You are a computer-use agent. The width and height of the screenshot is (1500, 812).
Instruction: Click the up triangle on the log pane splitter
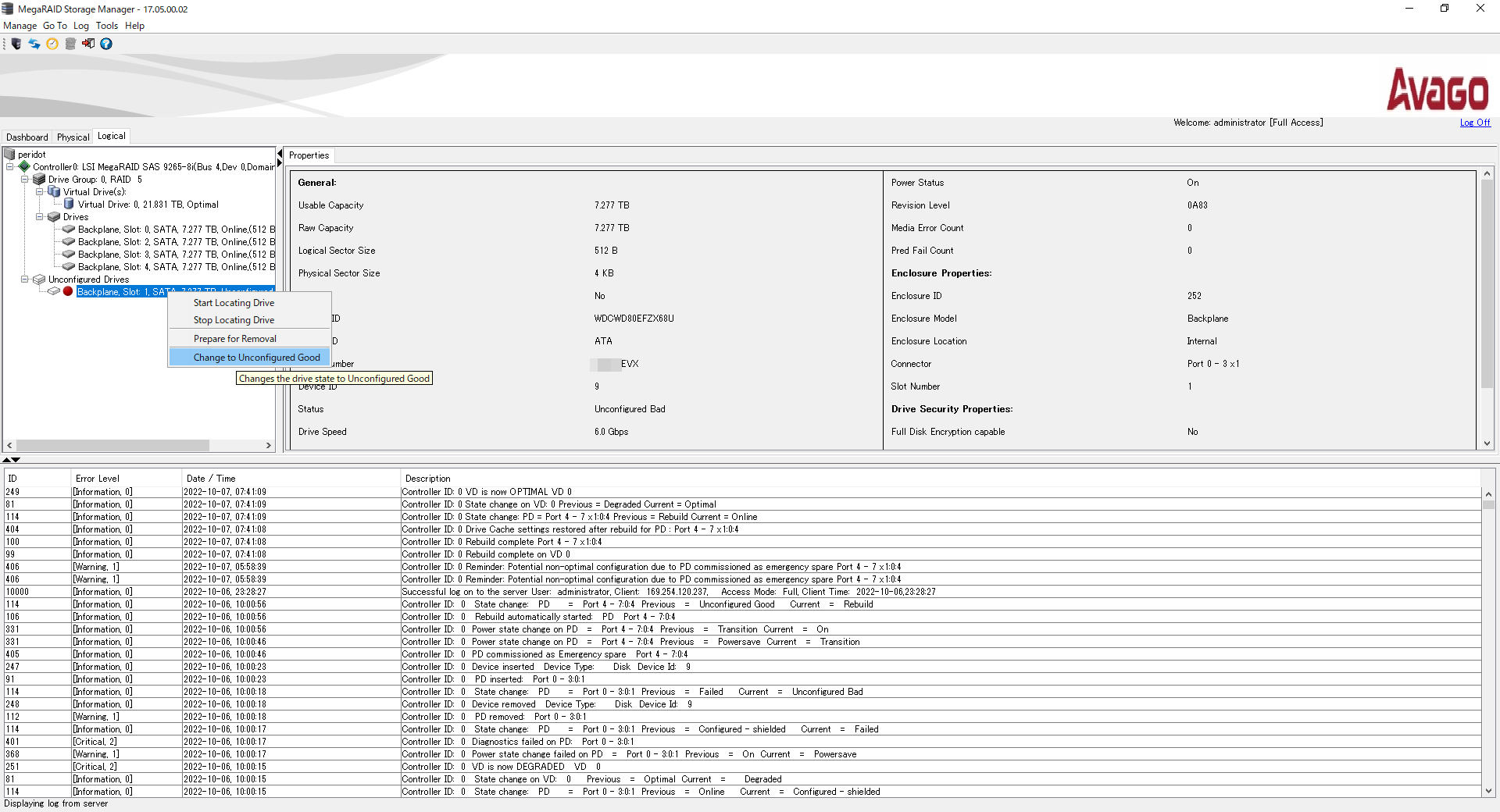(x=7, y=460)
